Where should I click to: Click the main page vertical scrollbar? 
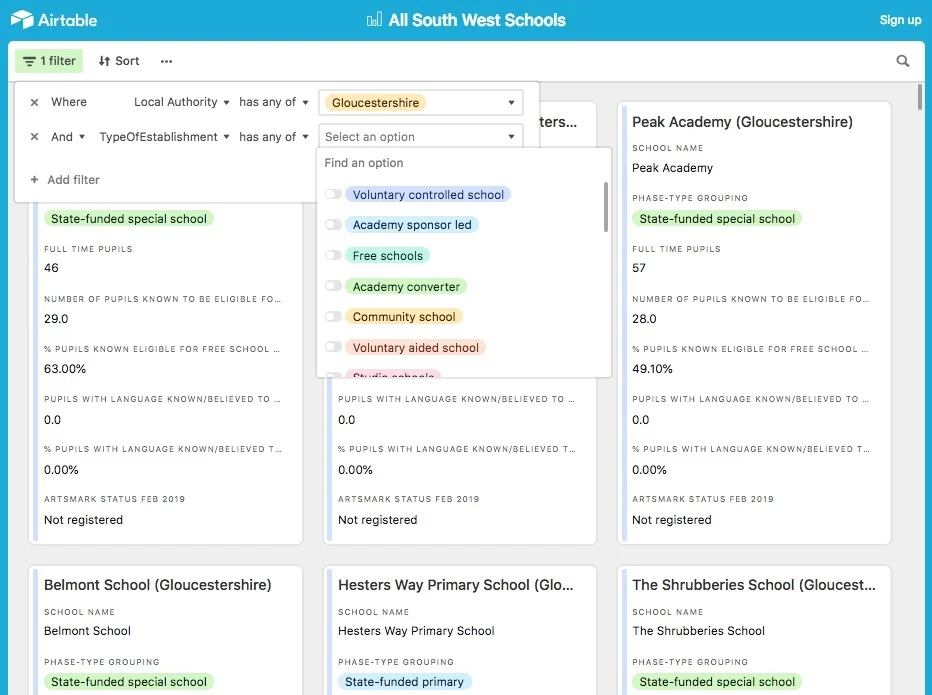coord(920,97)
